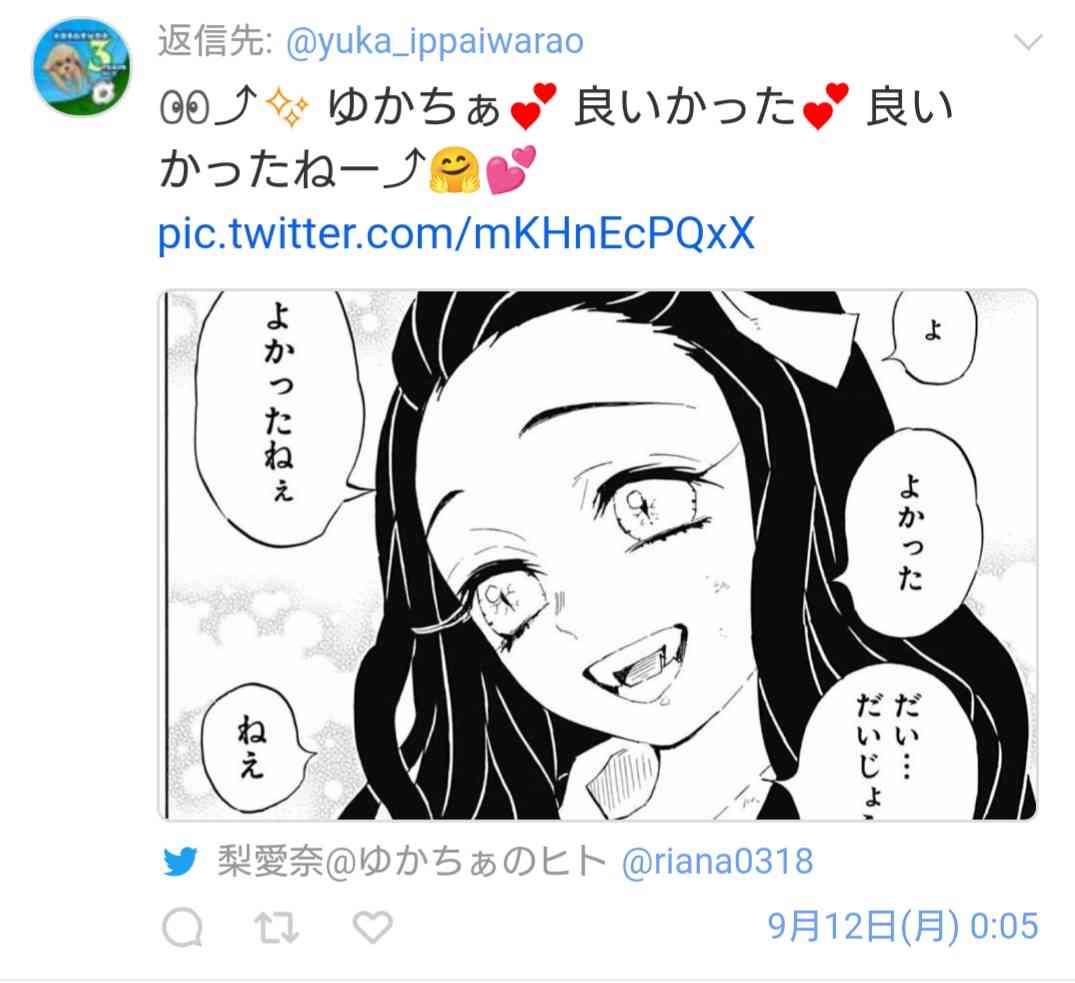Click the hugging face emoji

tap(454, 171)
